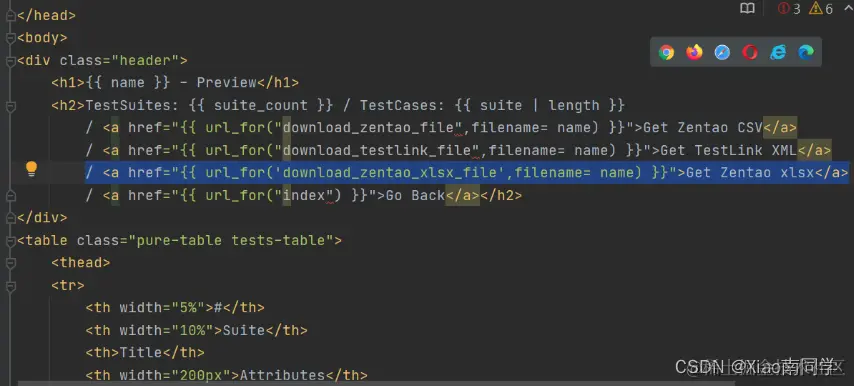Image resolution: width=854 pixels, height=386 pixels.
Task: Open the page preview in Safari
Action: (x=722, y=52)
